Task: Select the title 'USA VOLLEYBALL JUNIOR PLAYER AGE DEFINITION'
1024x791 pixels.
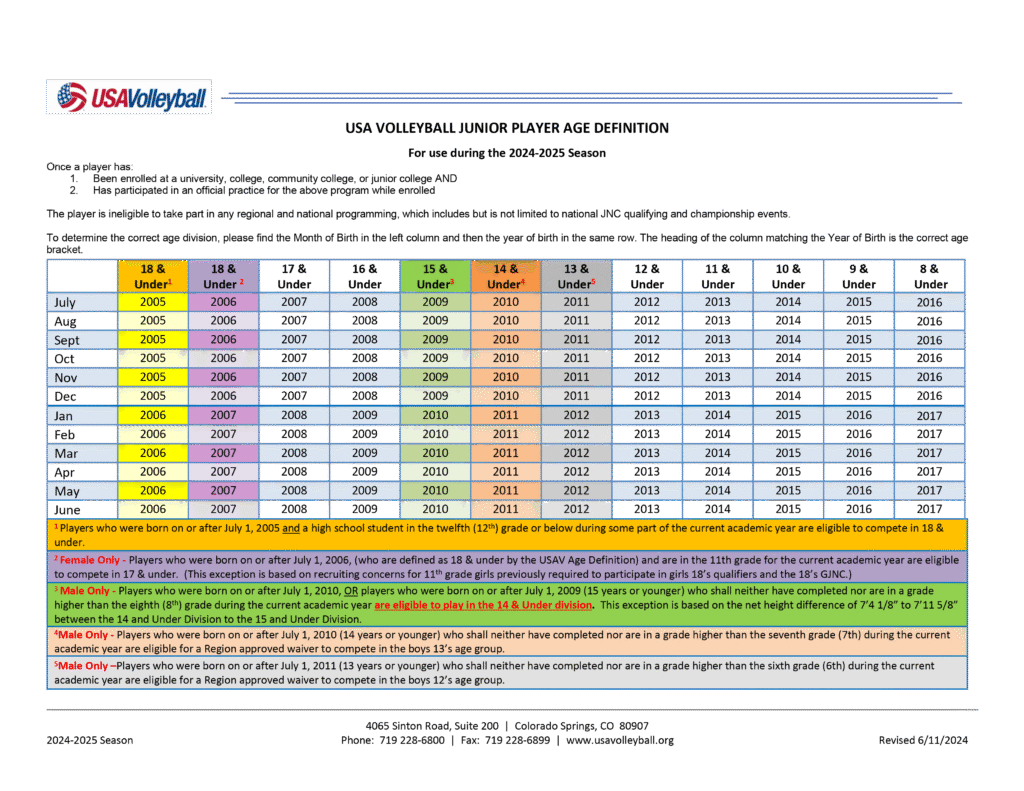Action: pos(507,128)
